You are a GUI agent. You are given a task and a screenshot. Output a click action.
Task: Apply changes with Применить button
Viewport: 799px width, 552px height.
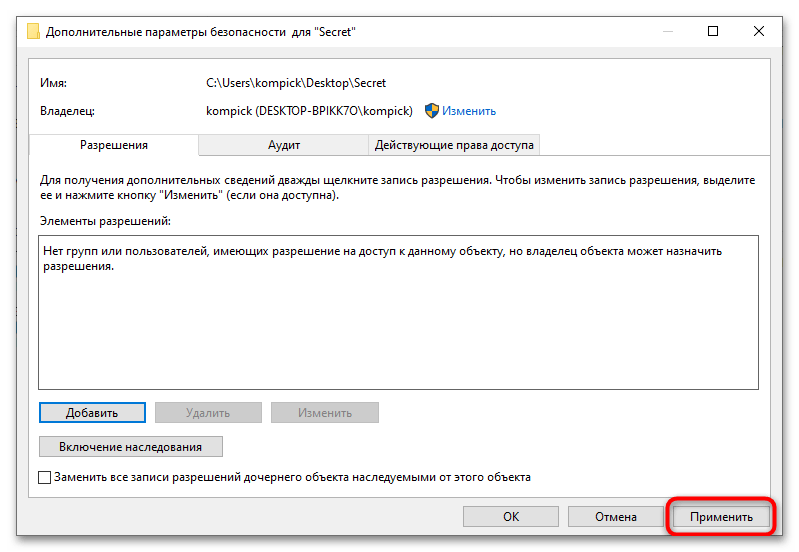click(x=721, y=517)
